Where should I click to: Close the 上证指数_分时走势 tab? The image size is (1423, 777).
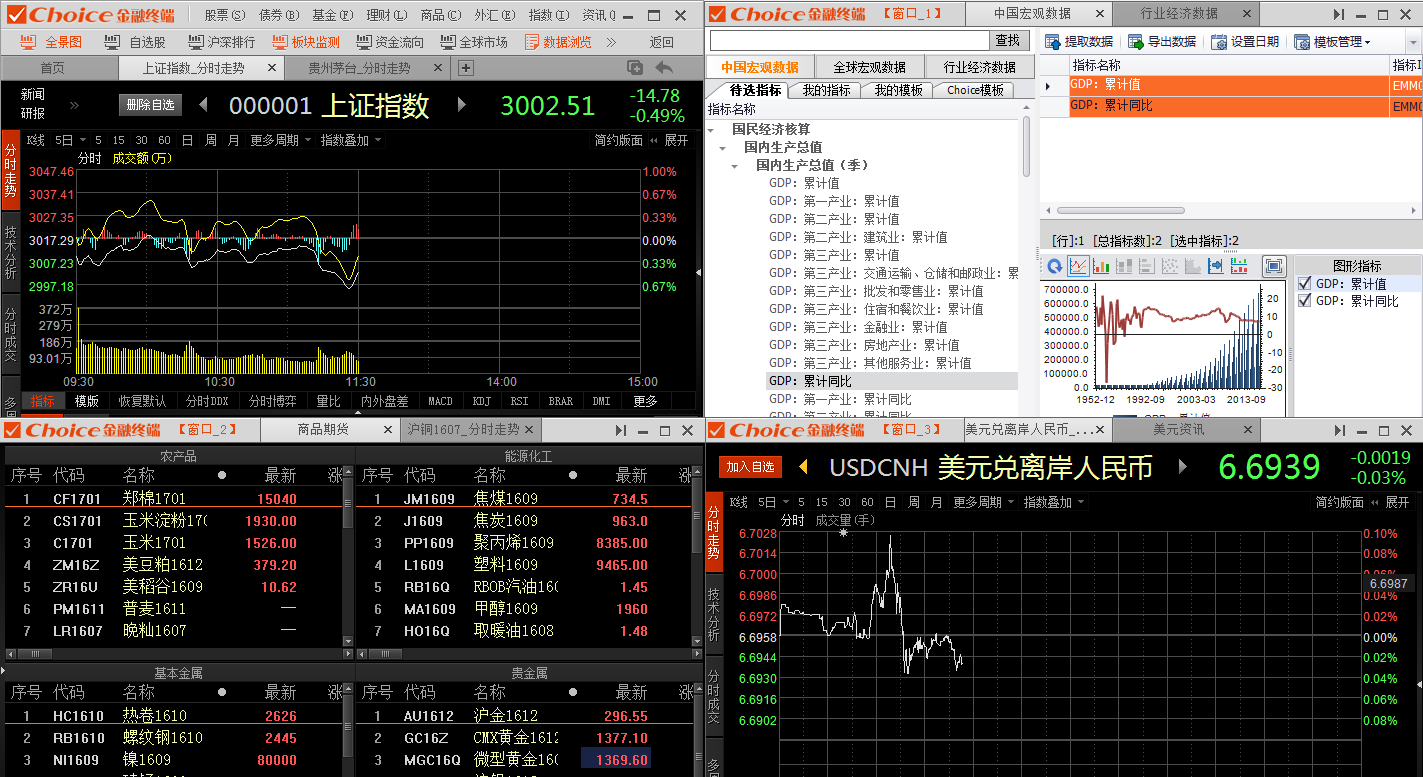271,67
